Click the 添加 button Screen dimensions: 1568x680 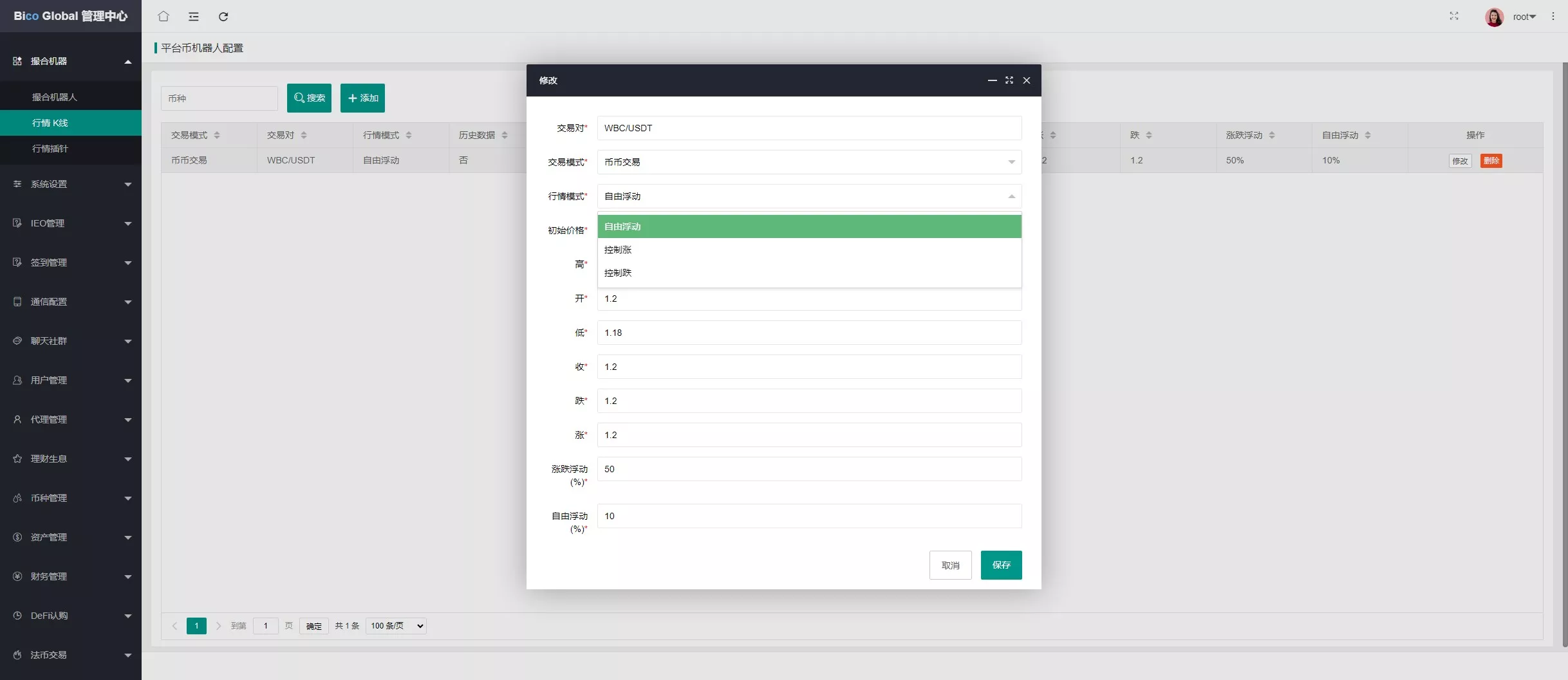[x=362, y=98]
